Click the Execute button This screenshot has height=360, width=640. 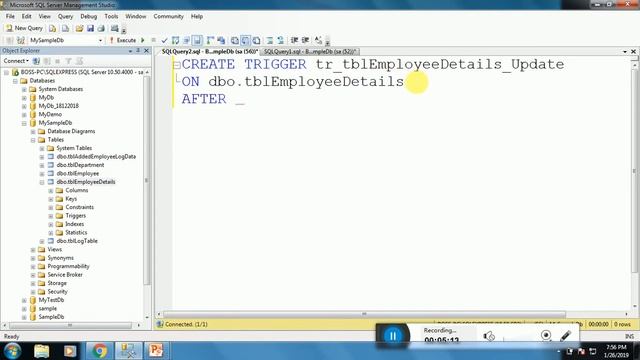(122, 40)
